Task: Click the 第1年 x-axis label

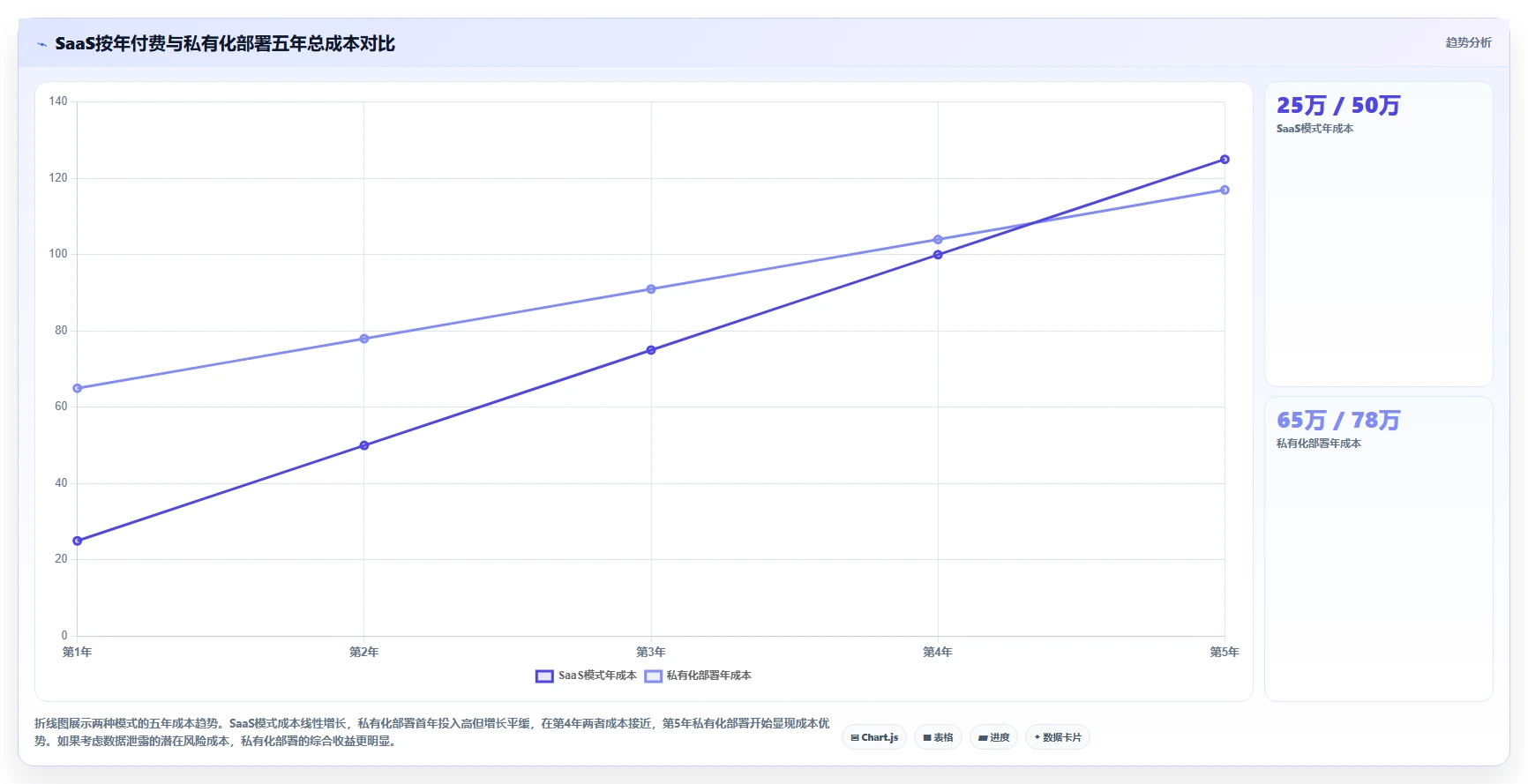Action: pos(78,653)
